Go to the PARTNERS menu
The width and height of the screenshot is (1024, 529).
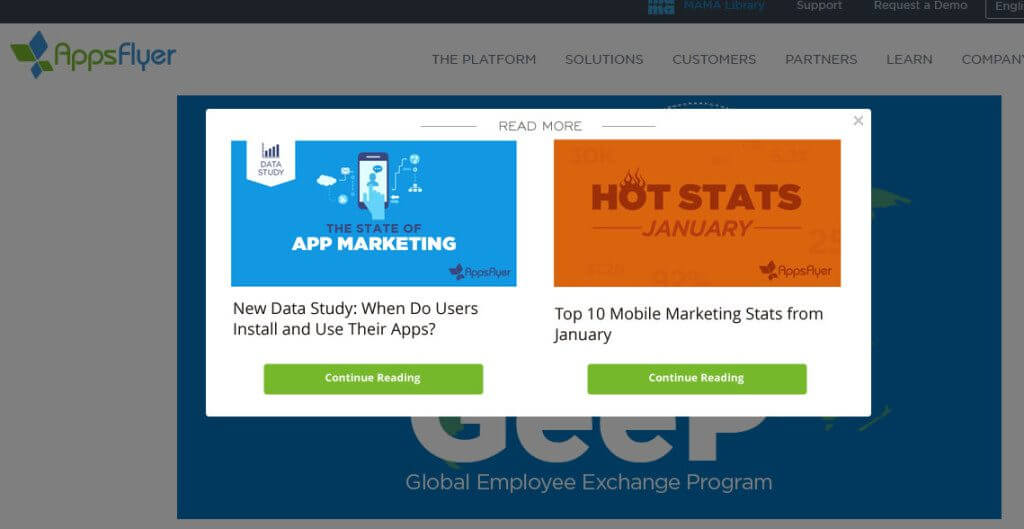click(821, 59)
